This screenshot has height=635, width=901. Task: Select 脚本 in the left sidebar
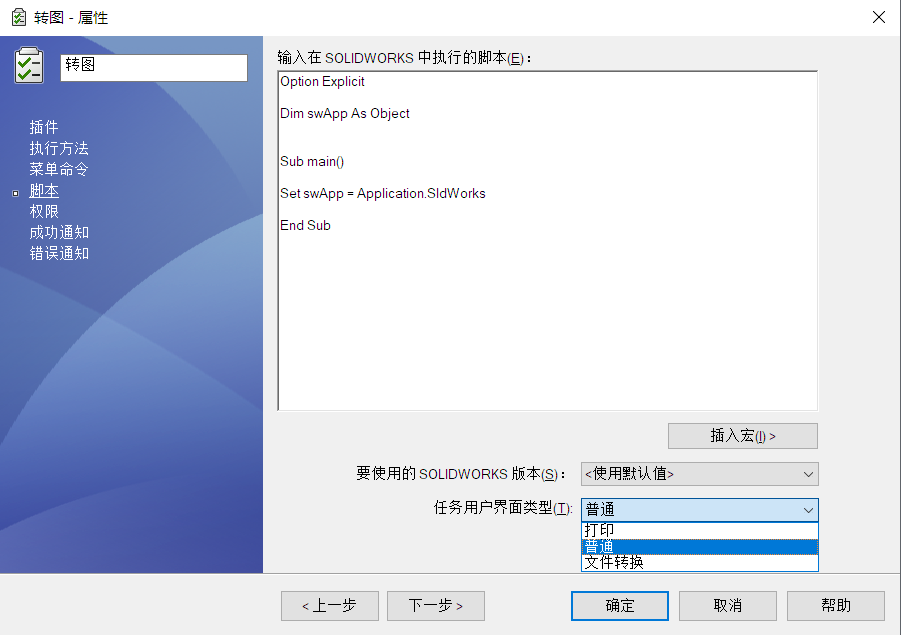[44, 190]
